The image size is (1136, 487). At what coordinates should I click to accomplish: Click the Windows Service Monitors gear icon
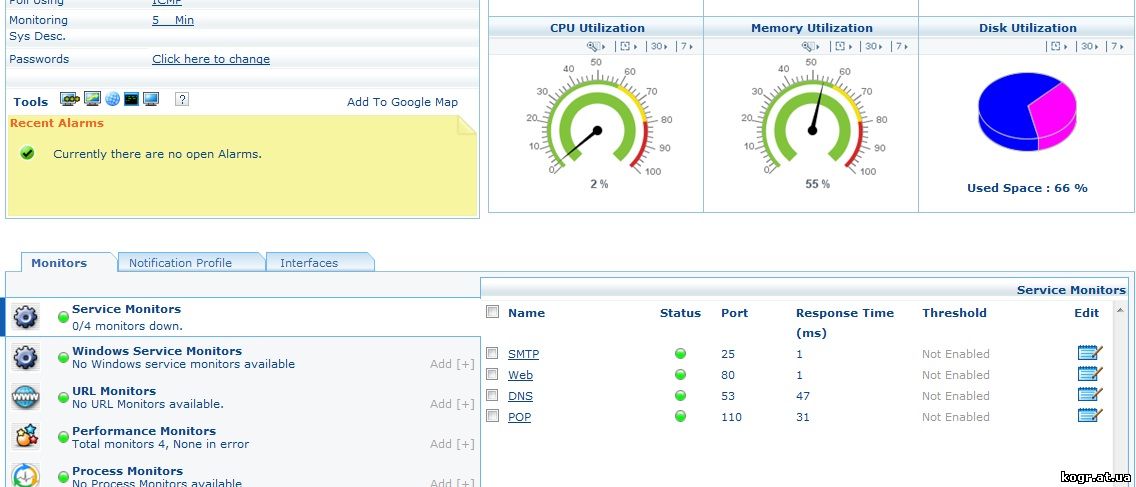pos(26,357)
